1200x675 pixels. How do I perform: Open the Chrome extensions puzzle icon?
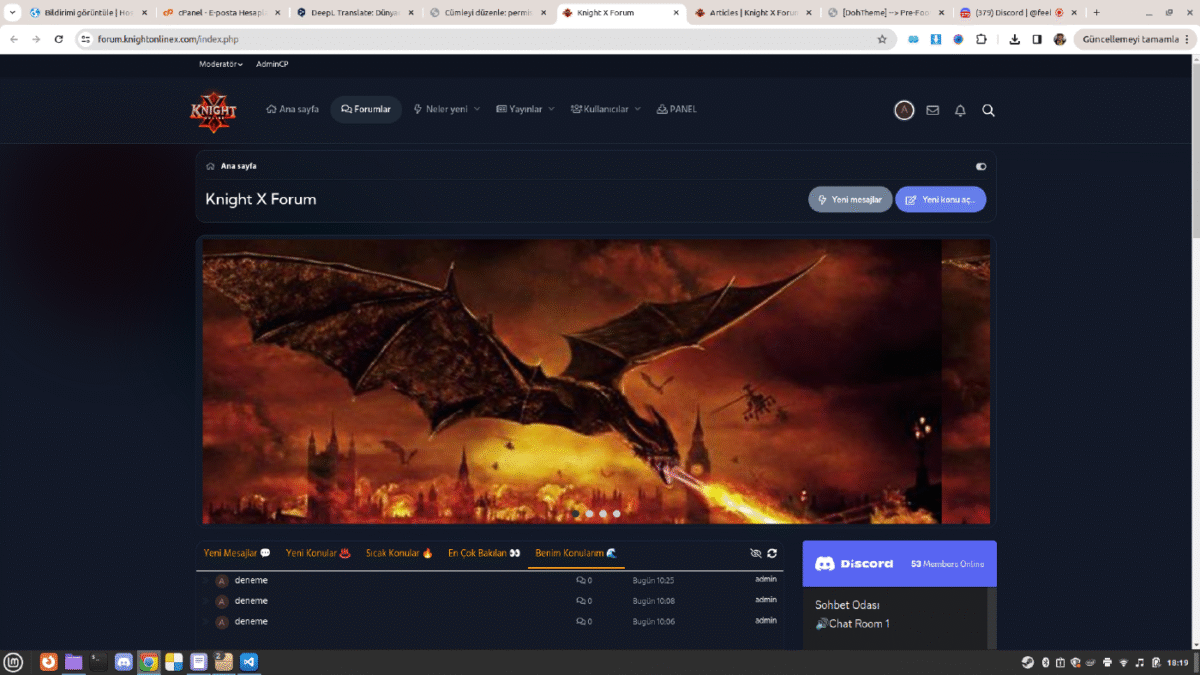[x=981, y=39]
